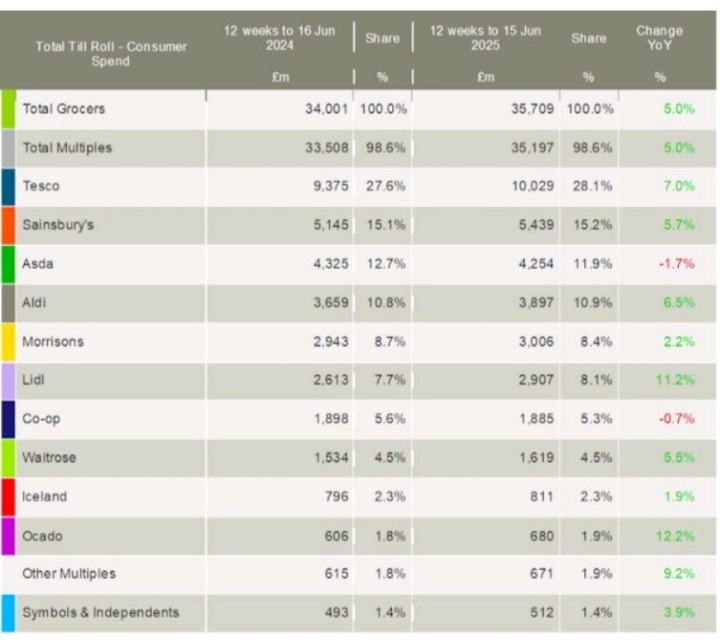Select Tesco's 10,029 spend value for 2025
Viewport: 720px width, 642px height.
(x=529, y=187)
